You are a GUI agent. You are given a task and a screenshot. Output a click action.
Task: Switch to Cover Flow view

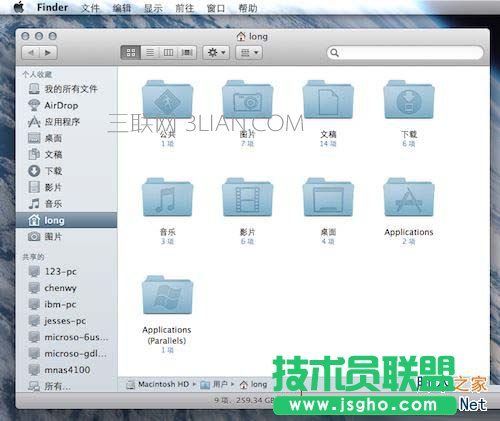coord(187,53)
